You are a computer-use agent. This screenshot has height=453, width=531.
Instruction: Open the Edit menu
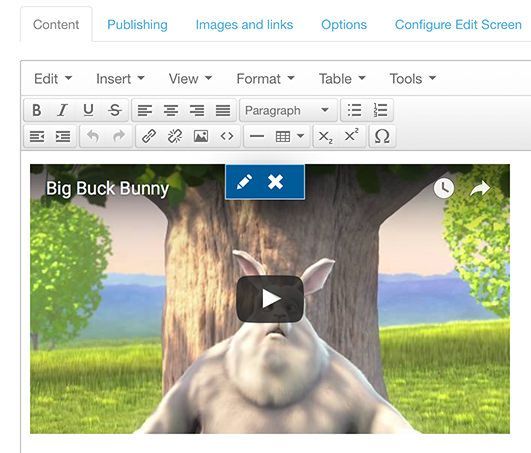tap(53, 79)
